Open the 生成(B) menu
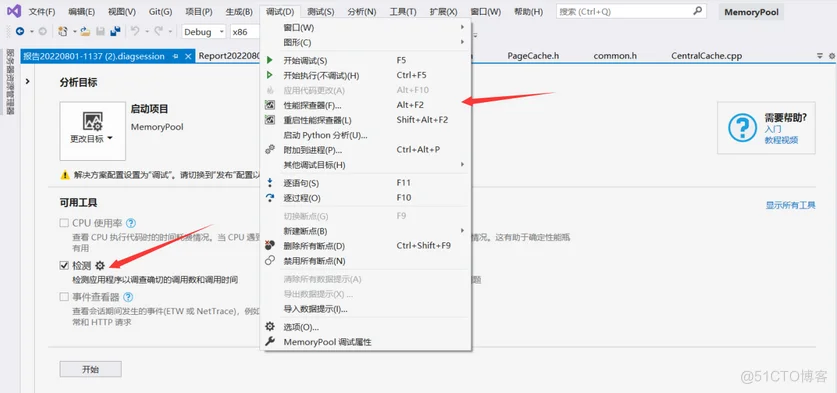 [x=239, y=11]
